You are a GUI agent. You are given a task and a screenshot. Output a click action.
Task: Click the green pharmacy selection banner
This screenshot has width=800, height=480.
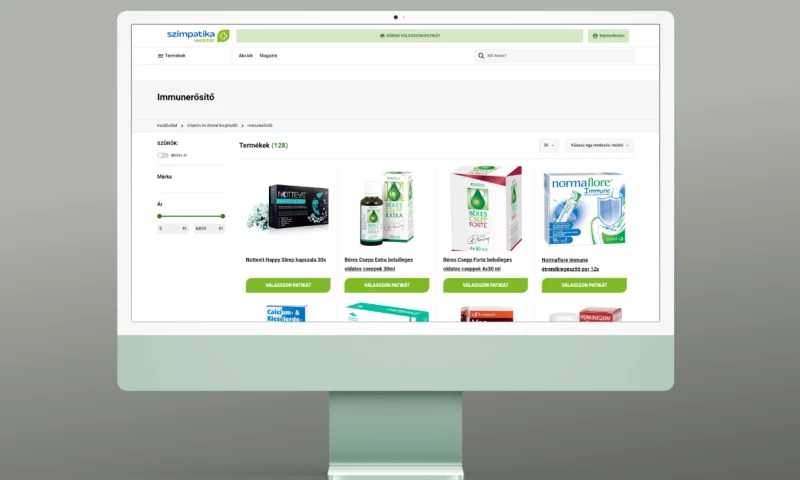click(x=410, y=36)
